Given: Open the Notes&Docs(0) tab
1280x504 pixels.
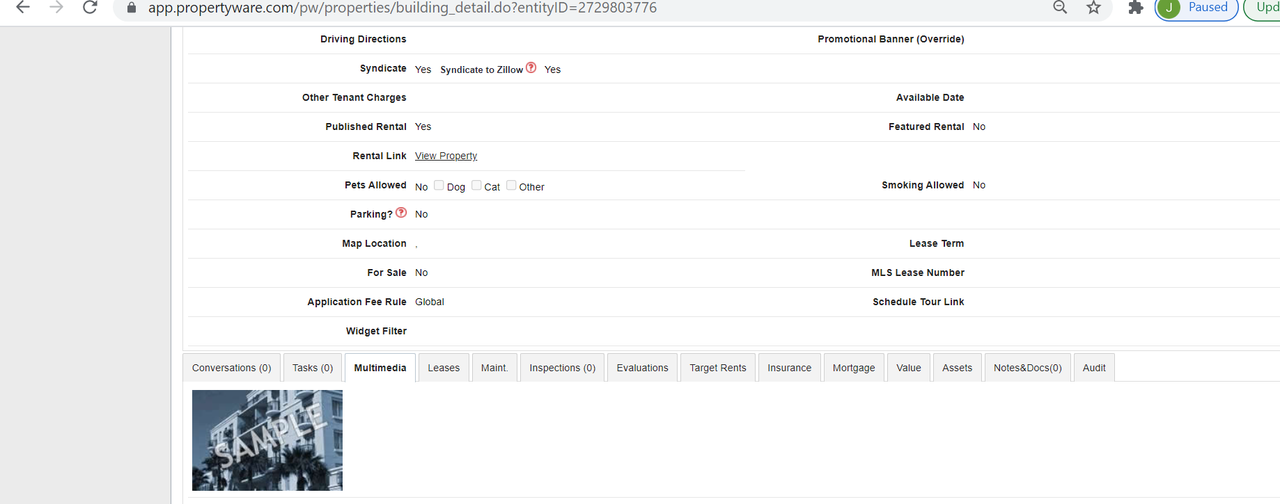Looking at the screenshot, I should pos(1027,368).
